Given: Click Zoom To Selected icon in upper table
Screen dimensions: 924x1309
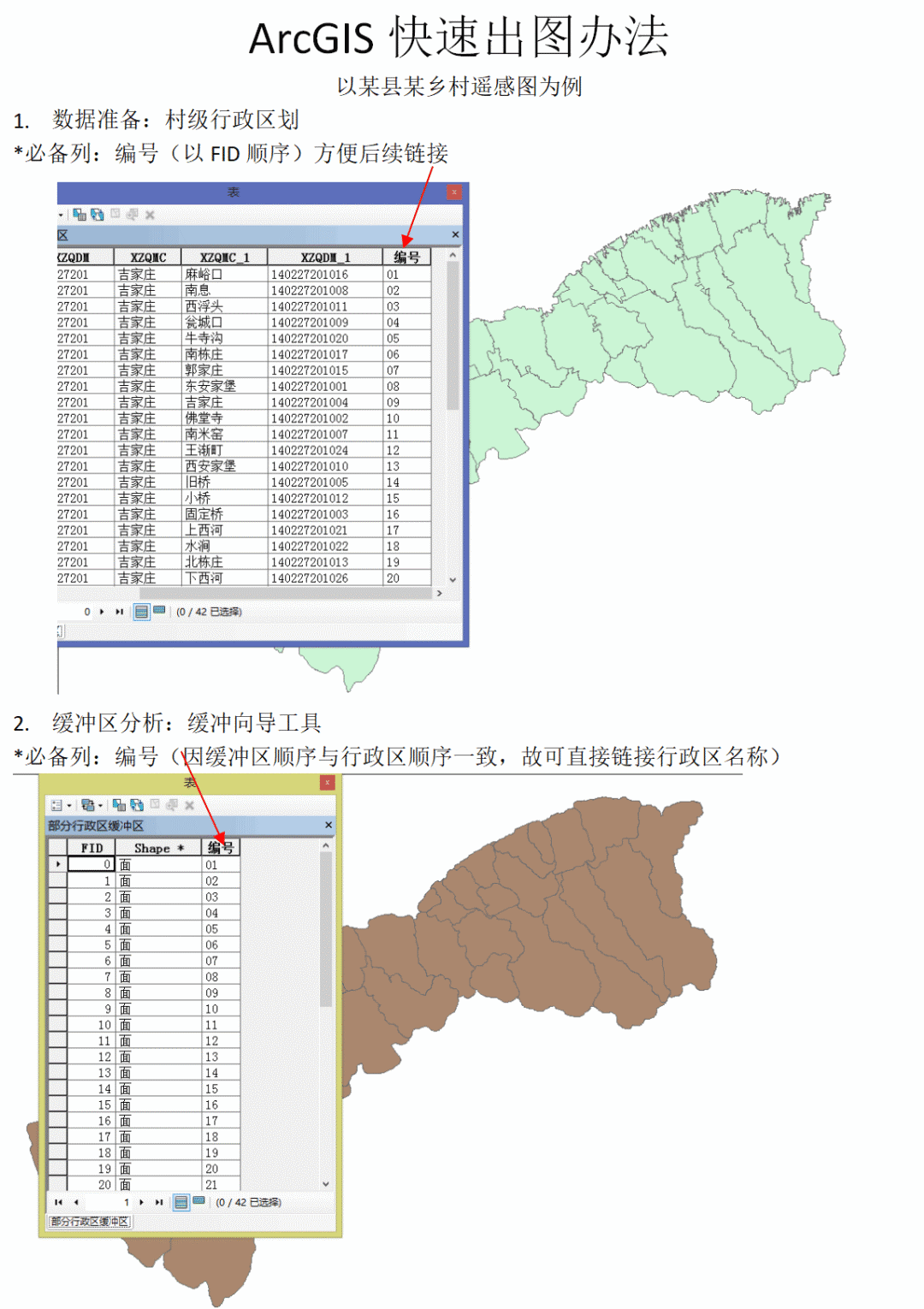Looking at the screenshot, I should [133, 215].
